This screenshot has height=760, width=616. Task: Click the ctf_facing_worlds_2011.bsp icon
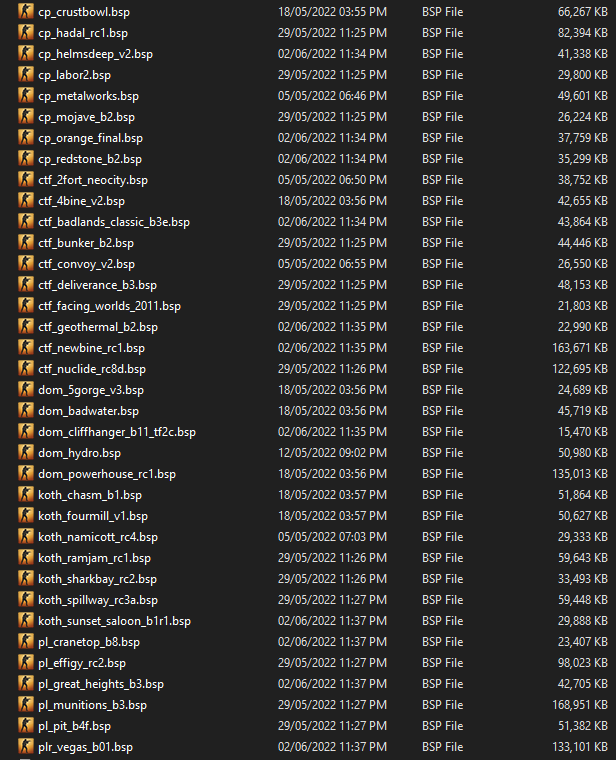point(26,305)
